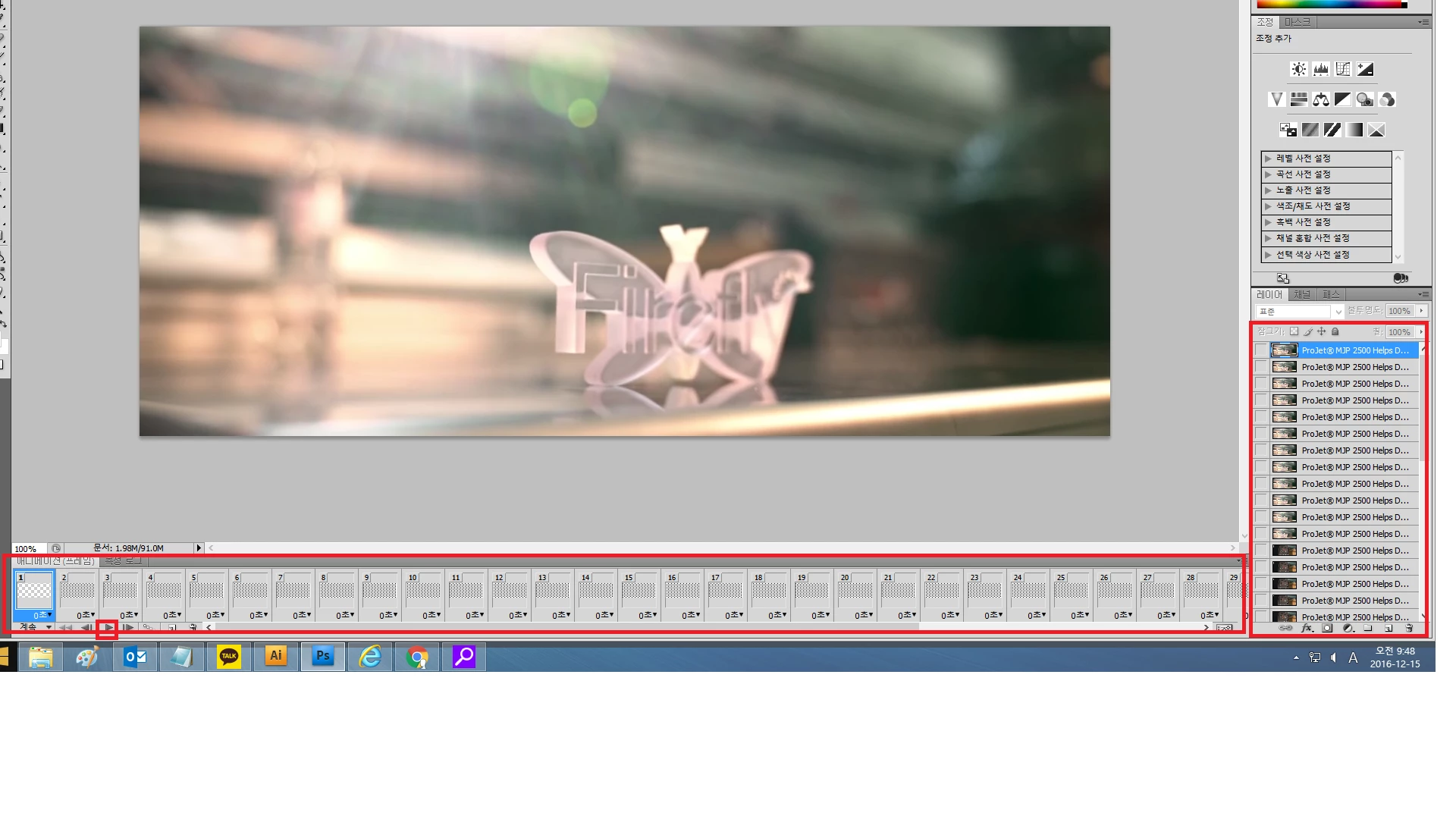
Task: Play the frame animation
Action: tap(108, 627)
